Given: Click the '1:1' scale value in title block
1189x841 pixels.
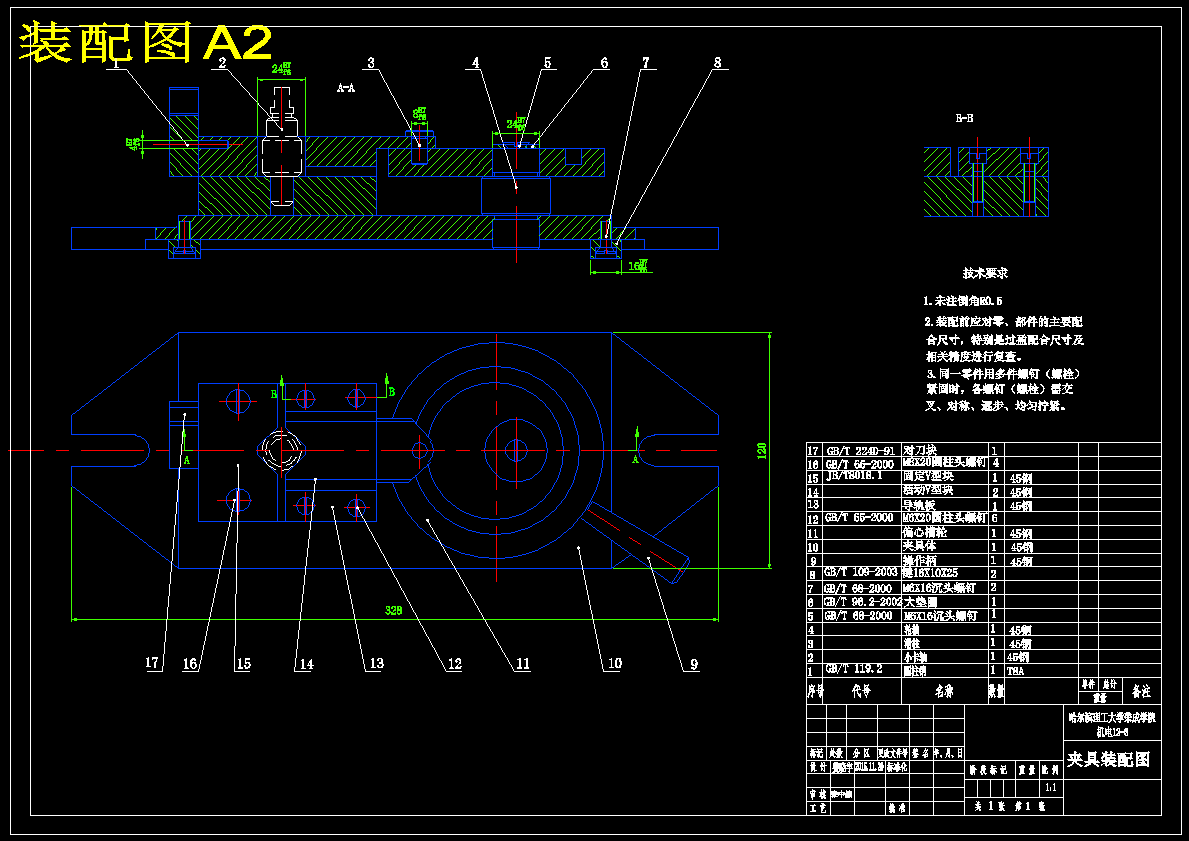Looking at the screenshot, I should (x=1051, y=788).
